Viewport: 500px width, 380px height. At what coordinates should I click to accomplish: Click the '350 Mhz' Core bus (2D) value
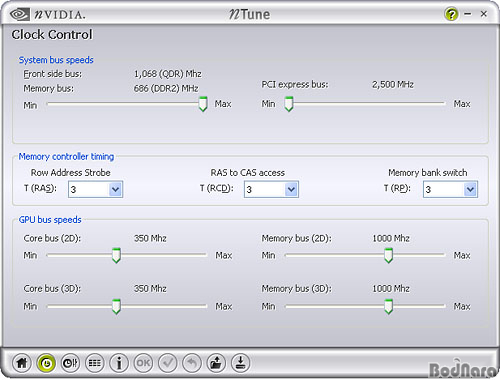pyautogui.click(x=150, y=238)
